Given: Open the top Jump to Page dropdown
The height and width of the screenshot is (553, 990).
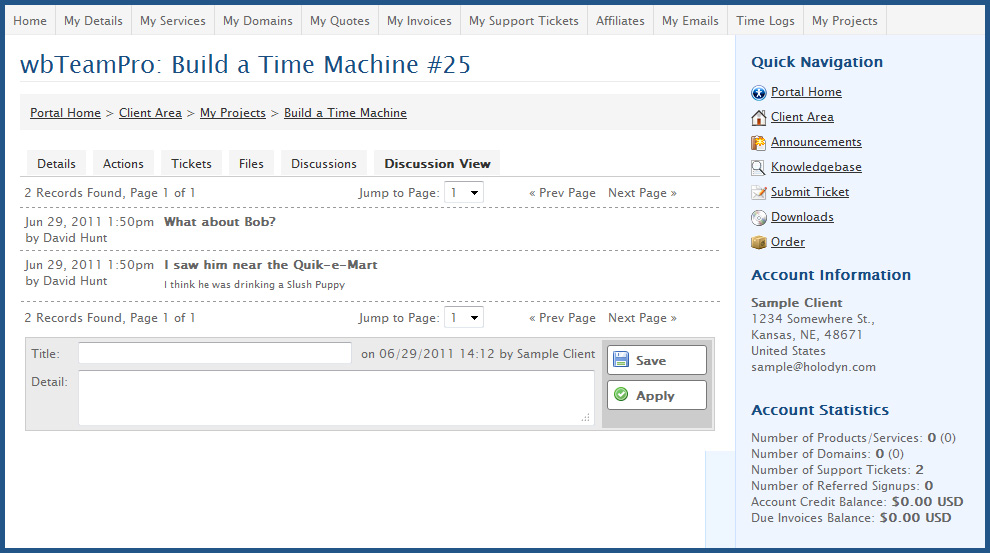Looking at the screenshot, I should coord(464,193).
